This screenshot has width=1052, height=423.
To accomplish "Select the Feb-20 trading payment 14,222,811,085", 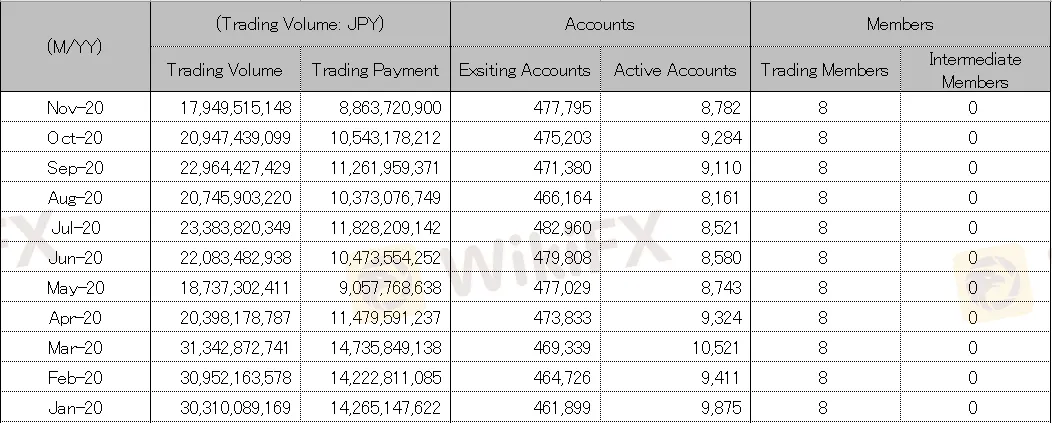I will 386,378.
